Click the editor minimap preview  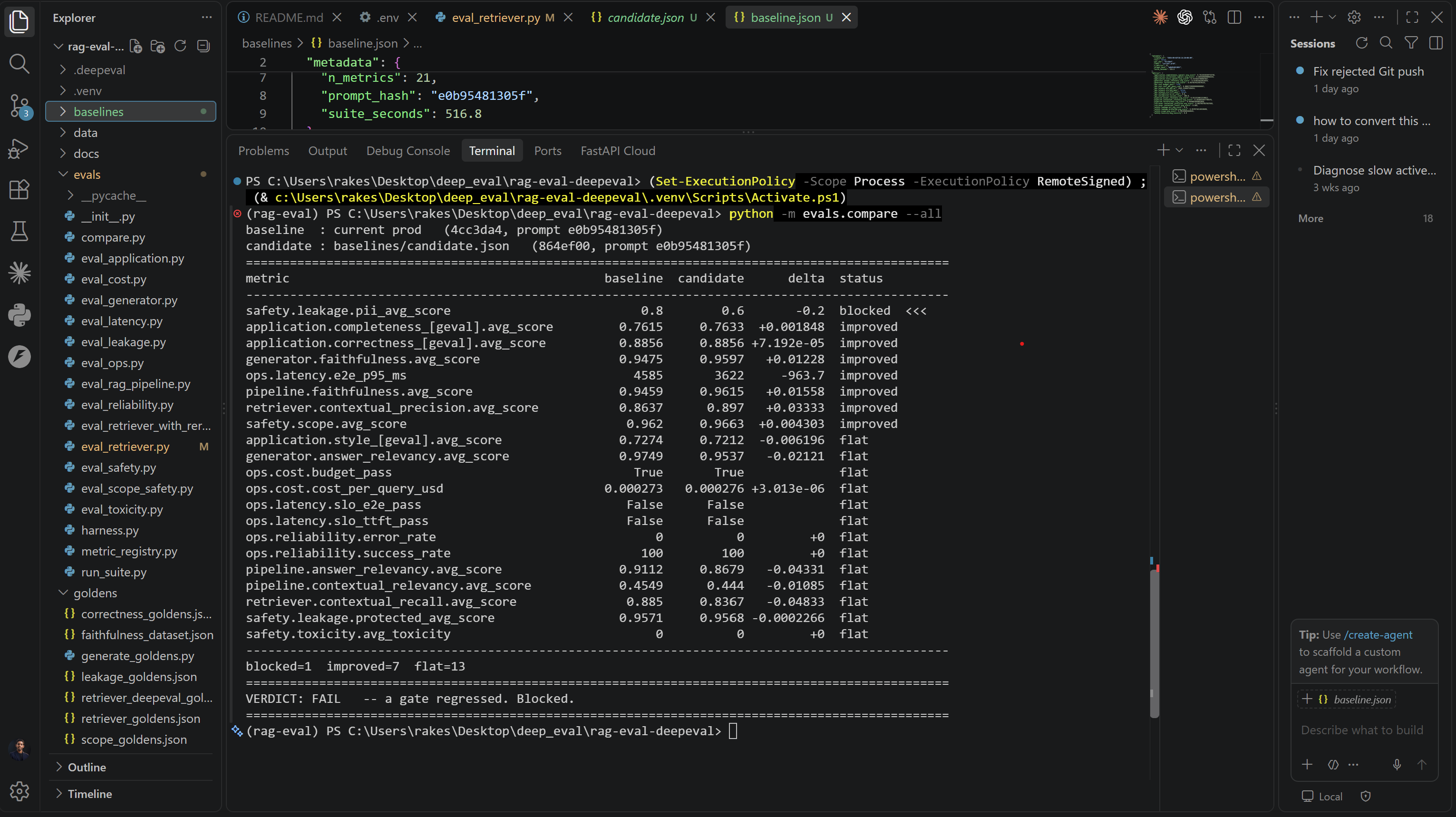[x=1184, y=85]
